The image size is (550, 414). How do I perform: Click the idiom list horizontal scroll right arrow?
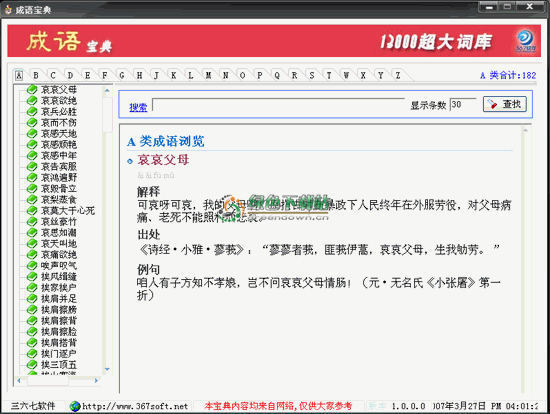click(x=96, y=381)
